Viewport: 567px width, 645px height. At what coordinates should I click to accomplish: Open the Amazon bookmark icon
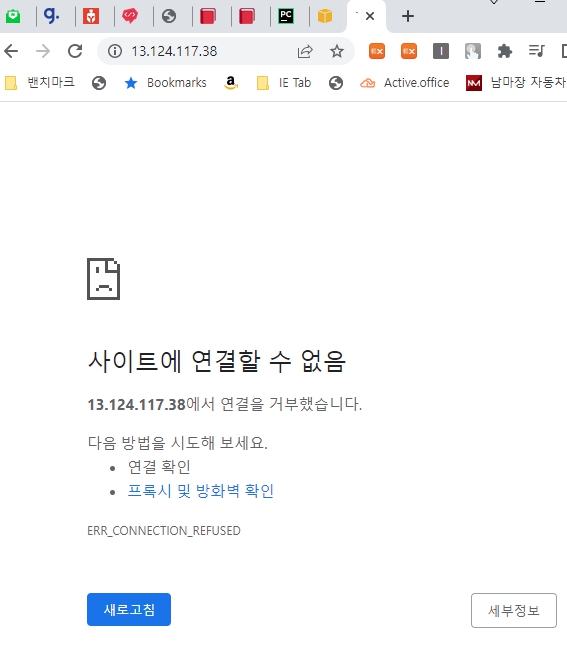coord(231,83)
